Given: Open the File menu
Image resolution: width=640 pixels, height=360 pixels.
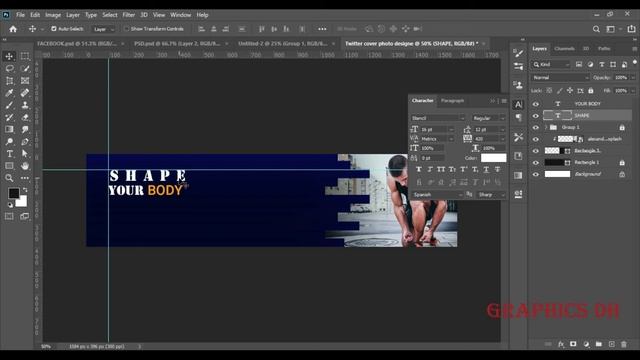Looking at the screenshot, I should pyautogui.click(x=20, y=15).
